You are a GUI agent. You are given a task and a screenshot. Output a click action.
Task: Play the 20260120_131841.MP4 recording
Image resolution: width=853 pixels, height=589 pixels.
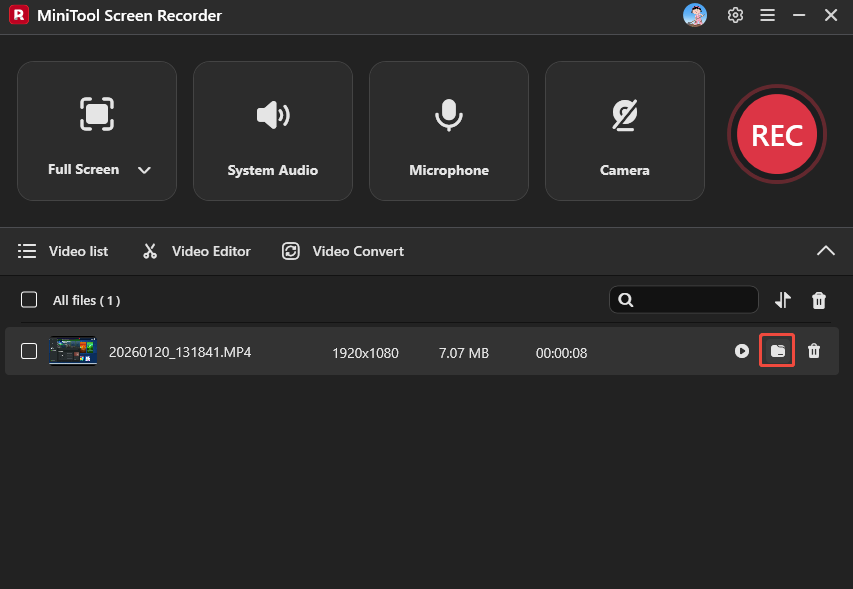pyautogui.click(x=742, y=352)
